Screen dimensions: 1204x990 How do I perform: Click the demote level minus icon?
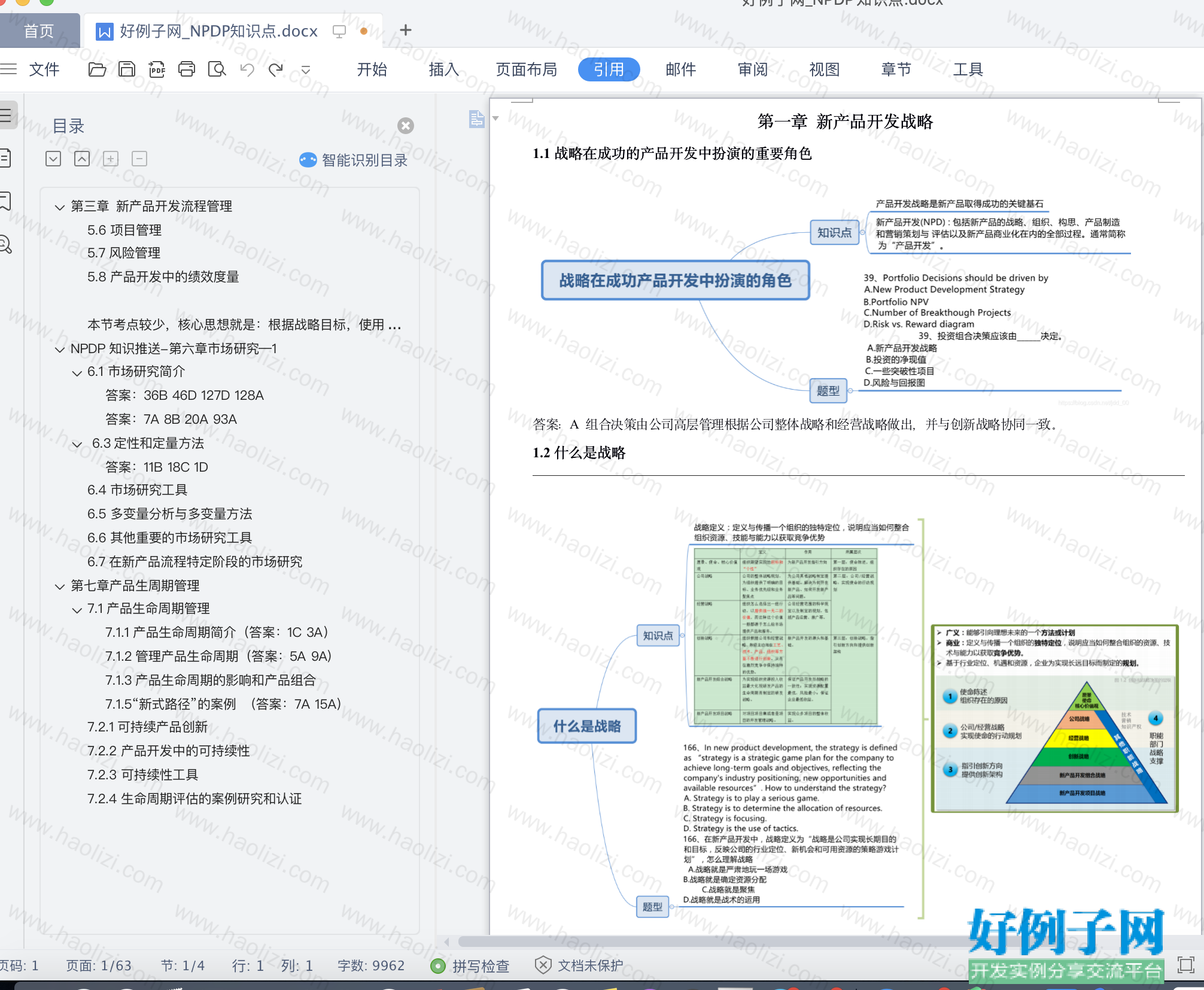pyautogui.click(x=139, y=159)
